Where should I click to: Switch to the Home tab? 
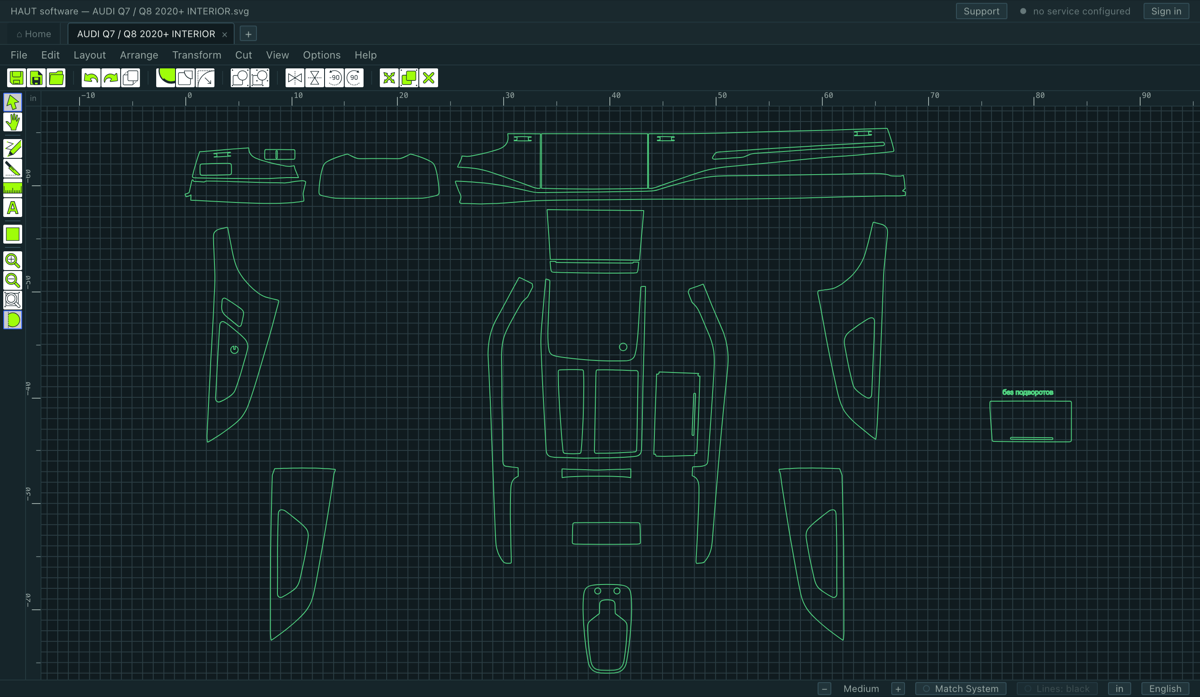point(34,34)
